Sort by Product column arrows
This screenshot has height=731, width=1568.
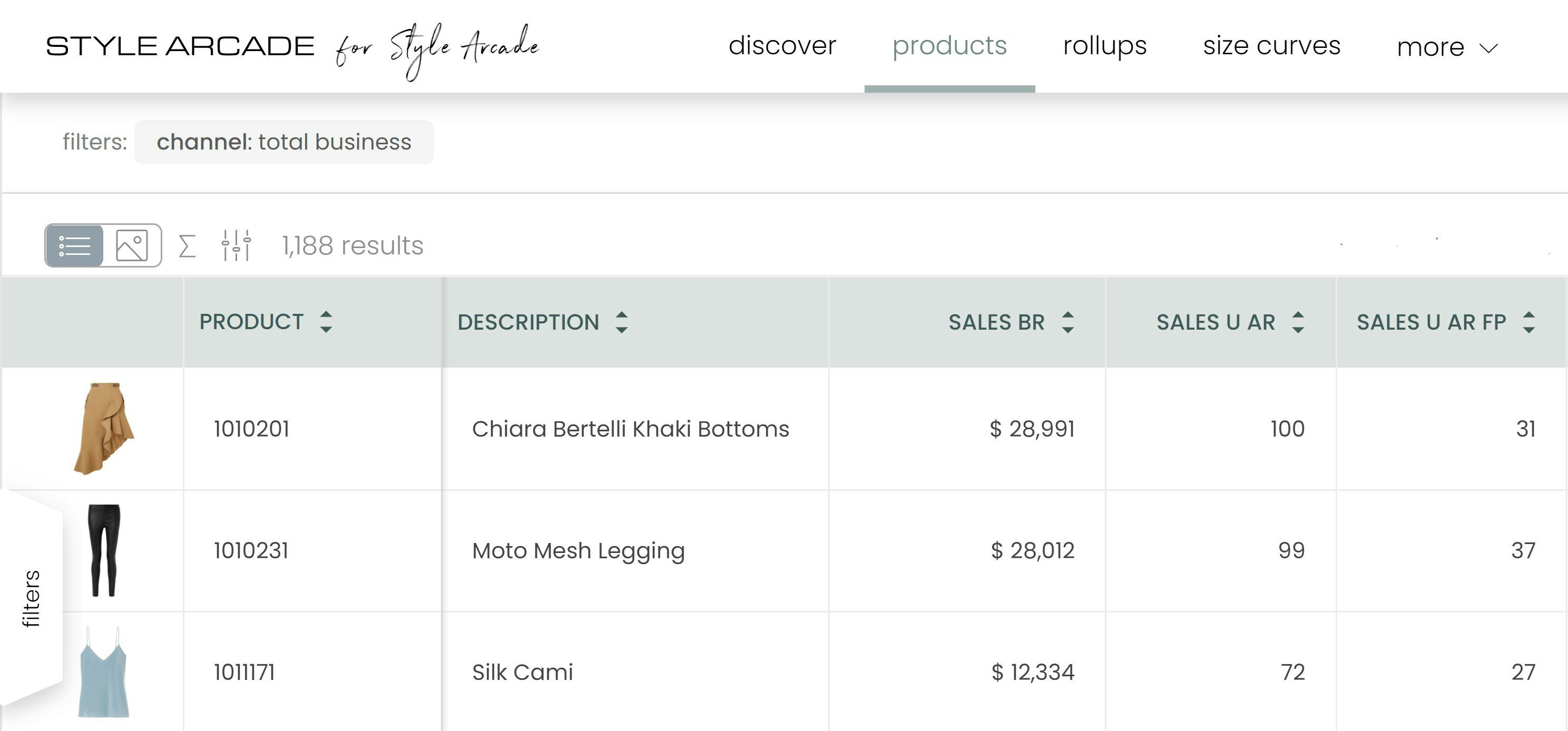[326, 322]
